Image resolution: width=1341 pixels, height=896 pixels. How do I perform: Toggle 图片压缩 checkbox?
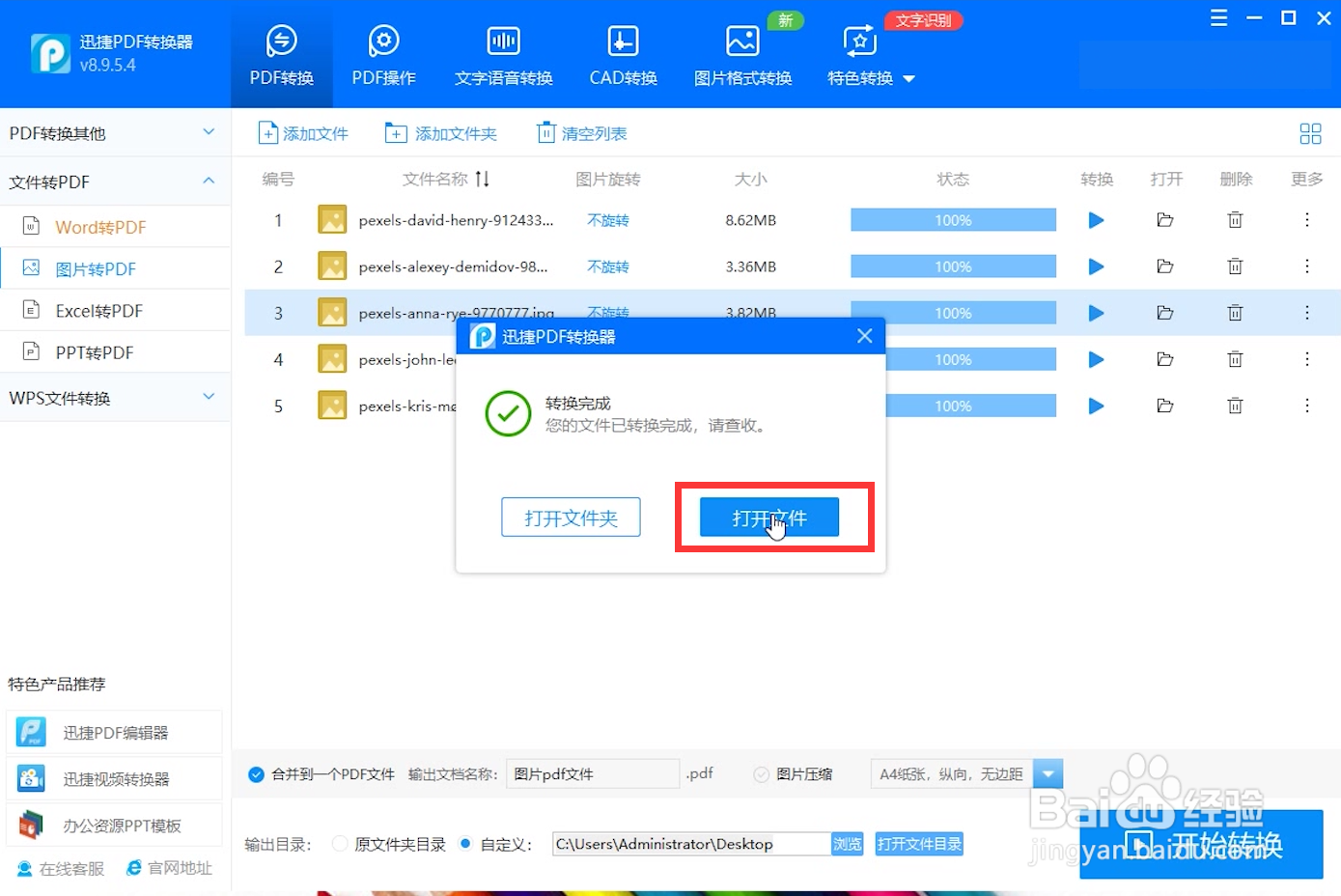point(761,774)
